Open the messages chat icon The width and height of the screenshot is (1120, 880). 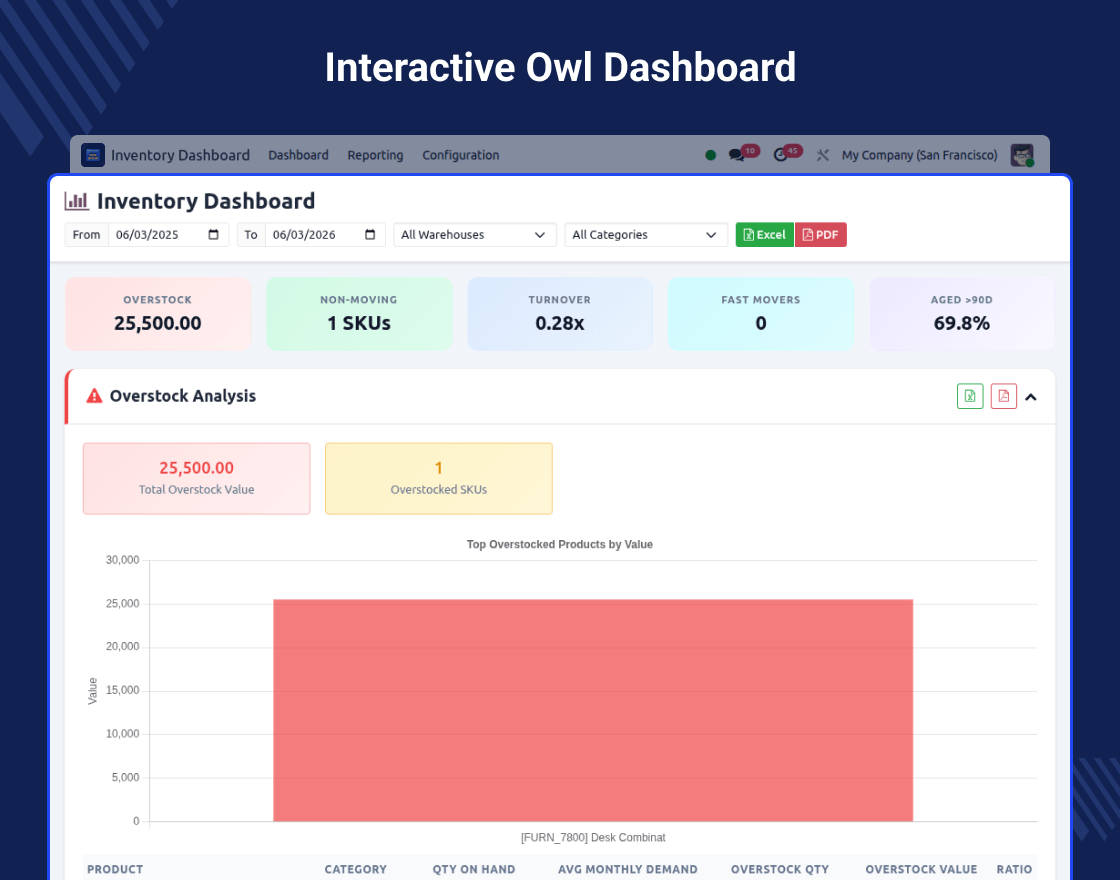[x=736, y=155]
